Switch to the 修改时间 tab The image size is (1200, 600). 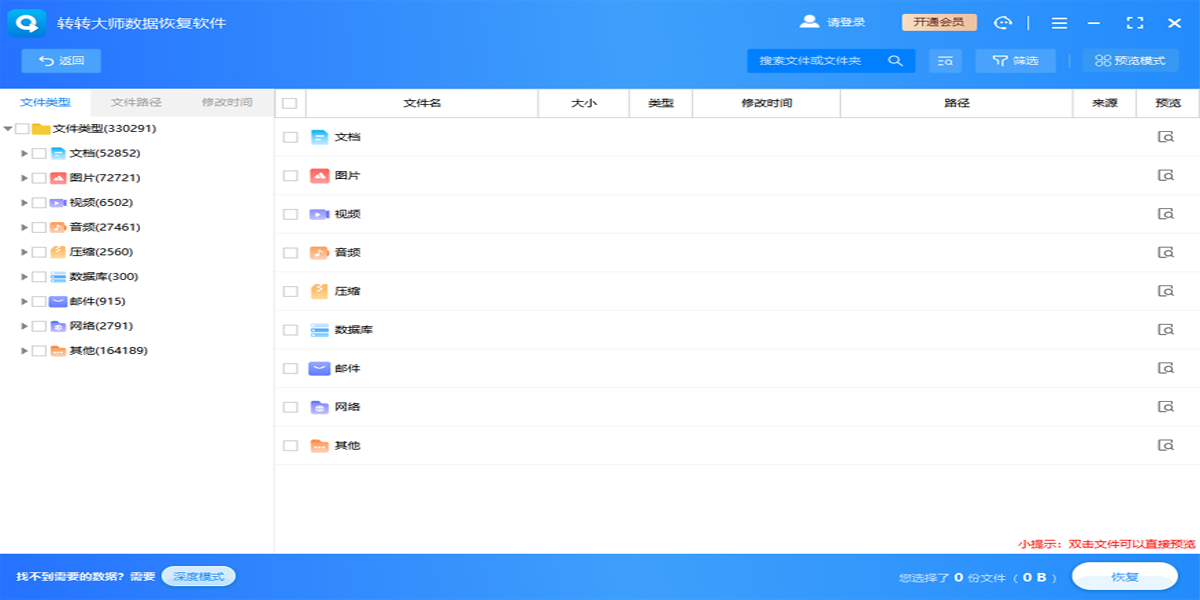tap(227, 102)
